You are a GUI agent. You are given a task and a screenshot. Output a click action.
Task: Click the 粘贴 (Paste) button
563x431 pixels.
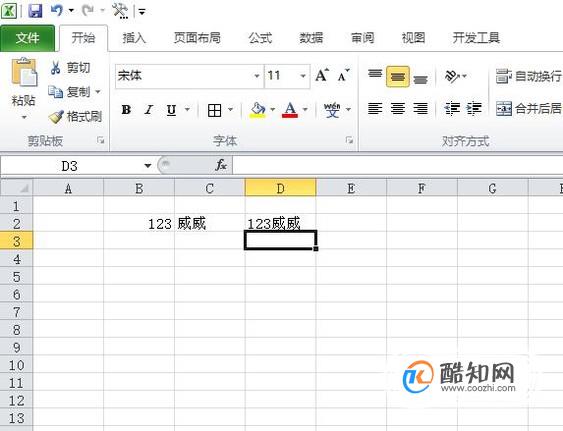[23, 89]
